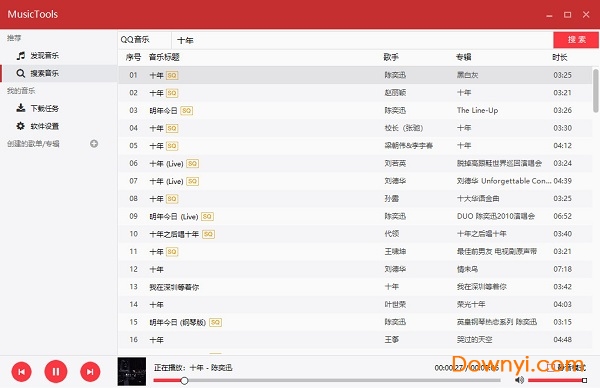Image resolution: width=600 pixels, height=388 pixels.
Task: Click the album art thumbnail in the player bar
Action: pos(132,371)
